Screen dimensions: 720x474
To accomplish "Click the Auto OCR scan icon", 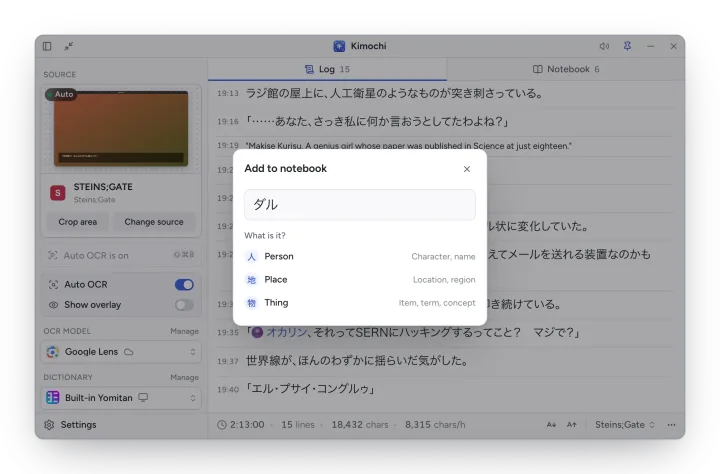I will coord(53,285).
